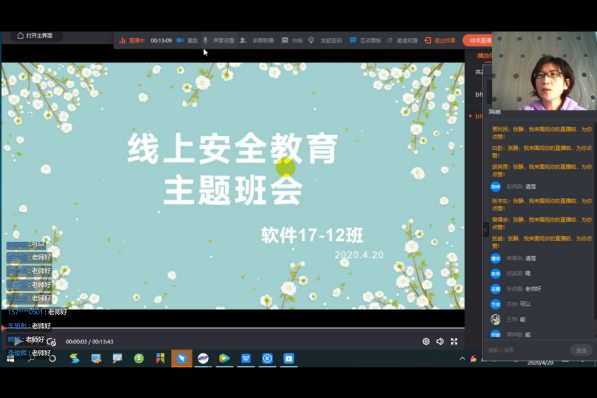This screenshot has width=597, height=398.
Task: Click the video progress bar
Action: coord(233,328)
